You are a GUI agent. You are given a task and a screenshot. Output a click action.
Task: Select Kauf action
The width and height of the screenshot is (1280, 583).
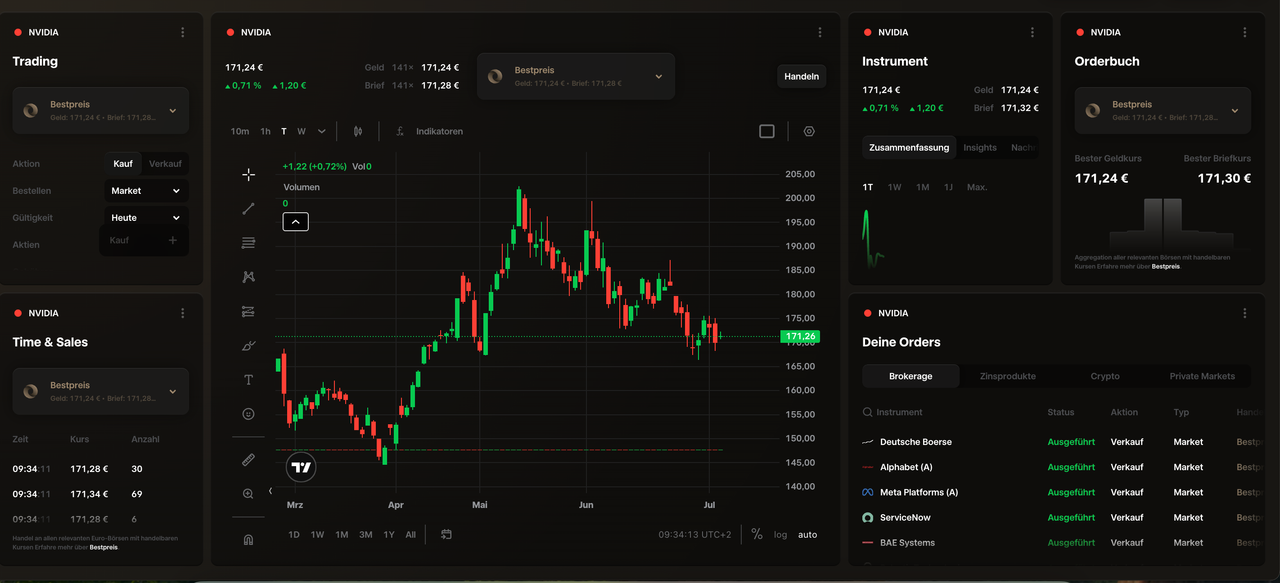click(x=123, y=164)
